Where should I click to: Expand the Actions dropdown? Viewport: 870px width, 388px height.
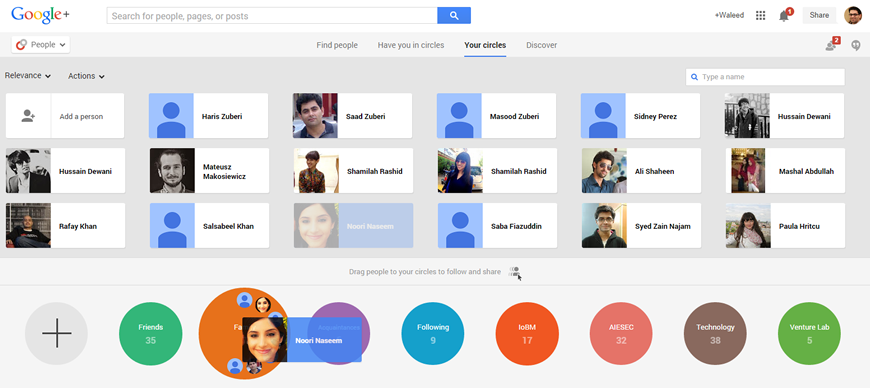click(87, 76)
